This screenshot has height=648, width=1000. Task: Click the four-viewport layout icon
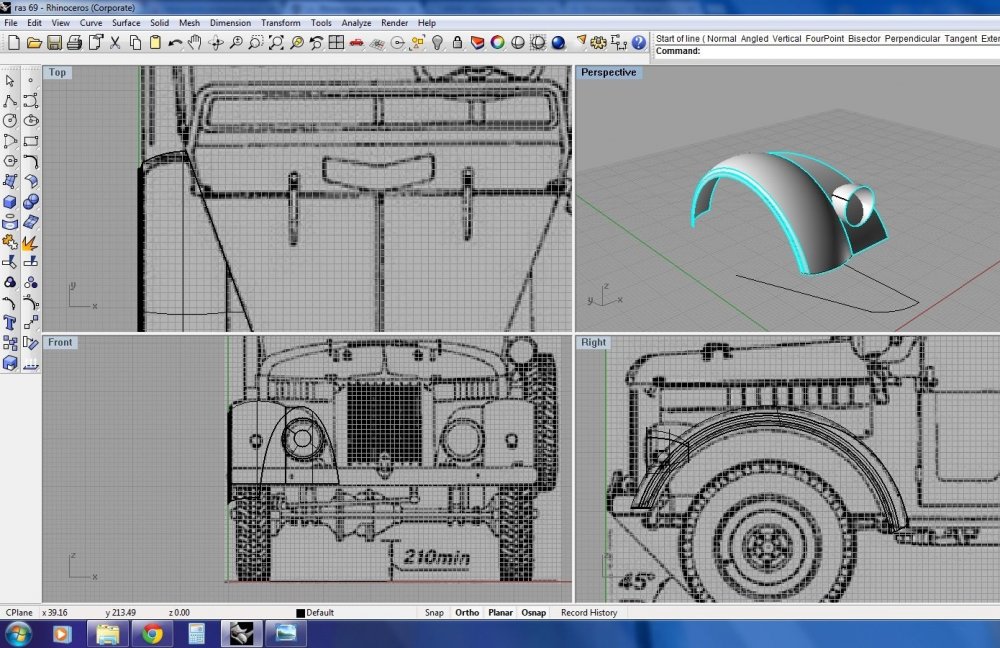click(337, 43)
